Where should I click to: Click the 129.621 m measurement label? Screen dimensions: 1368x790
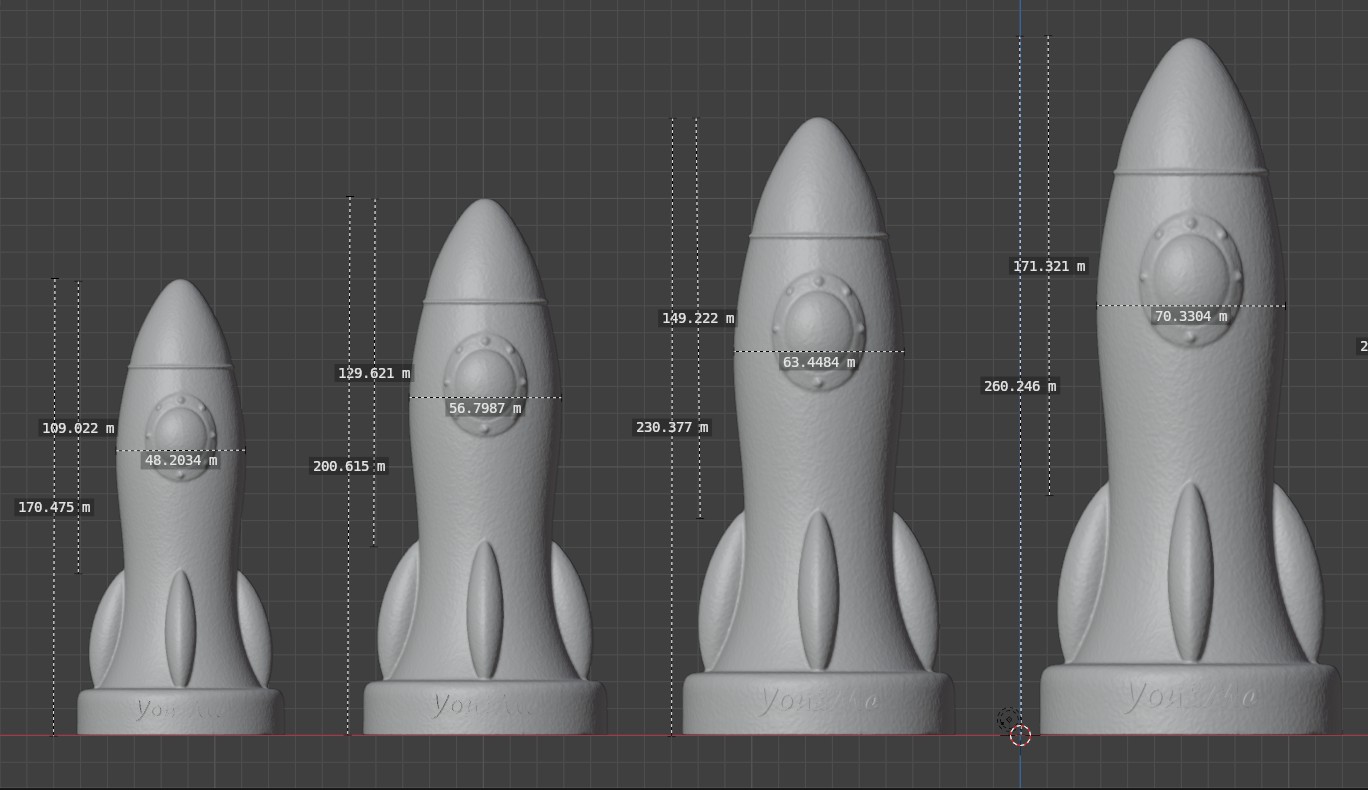coord(374,373)
